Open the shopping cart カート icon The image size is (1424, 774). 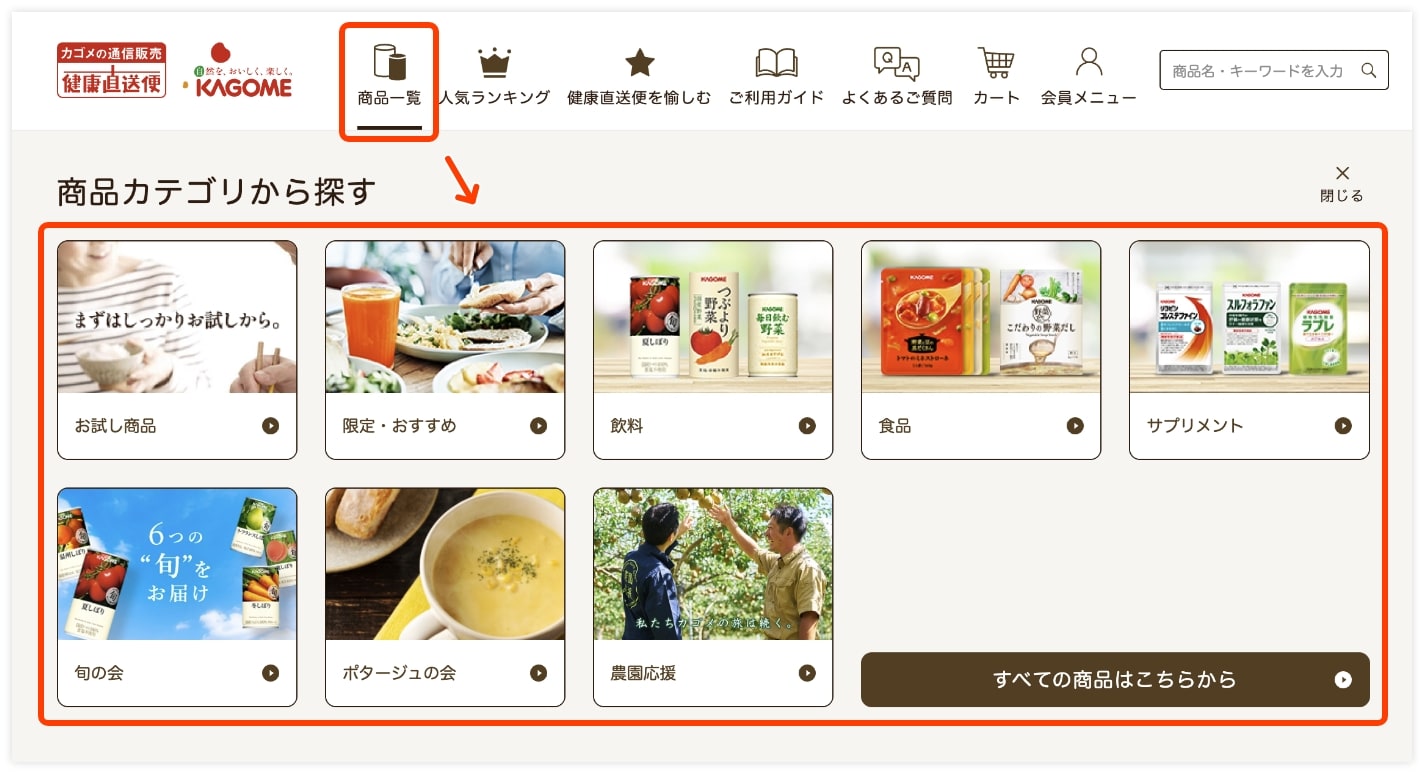click(x=996, y=63)
